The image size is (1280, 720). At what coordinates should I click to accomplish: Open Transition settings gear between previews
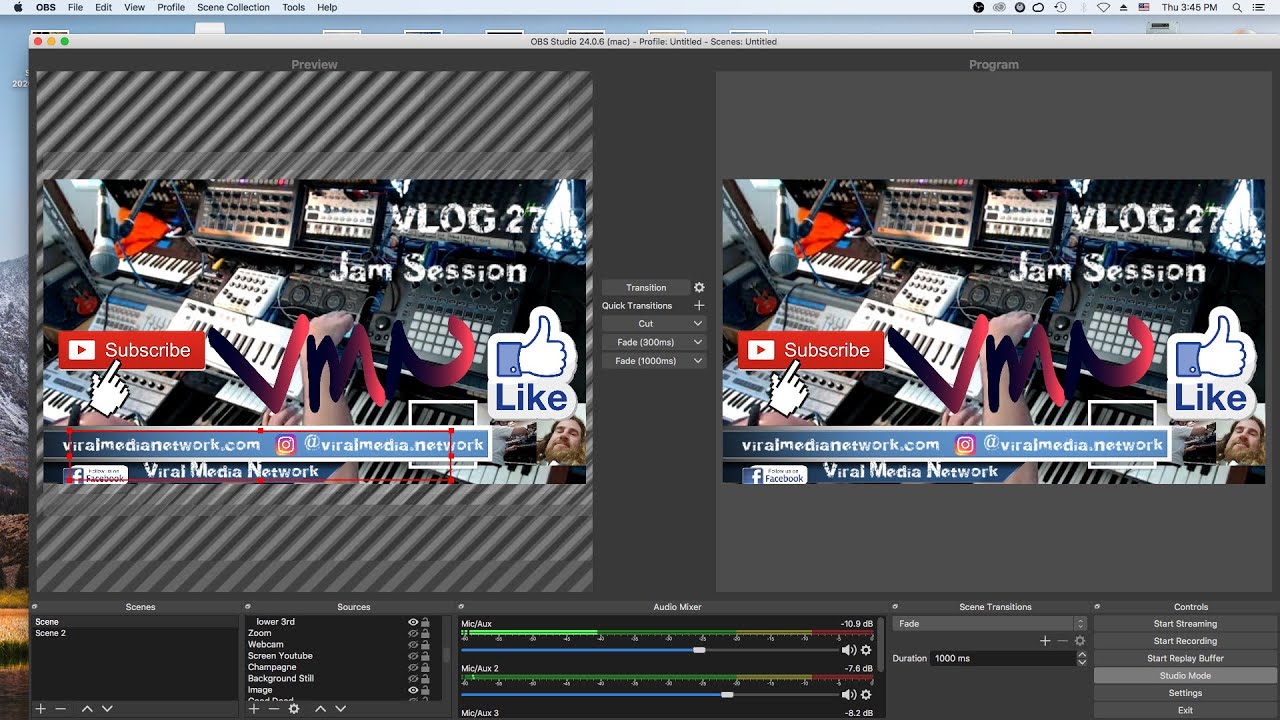pyautogui.click(x=699, y=287)
